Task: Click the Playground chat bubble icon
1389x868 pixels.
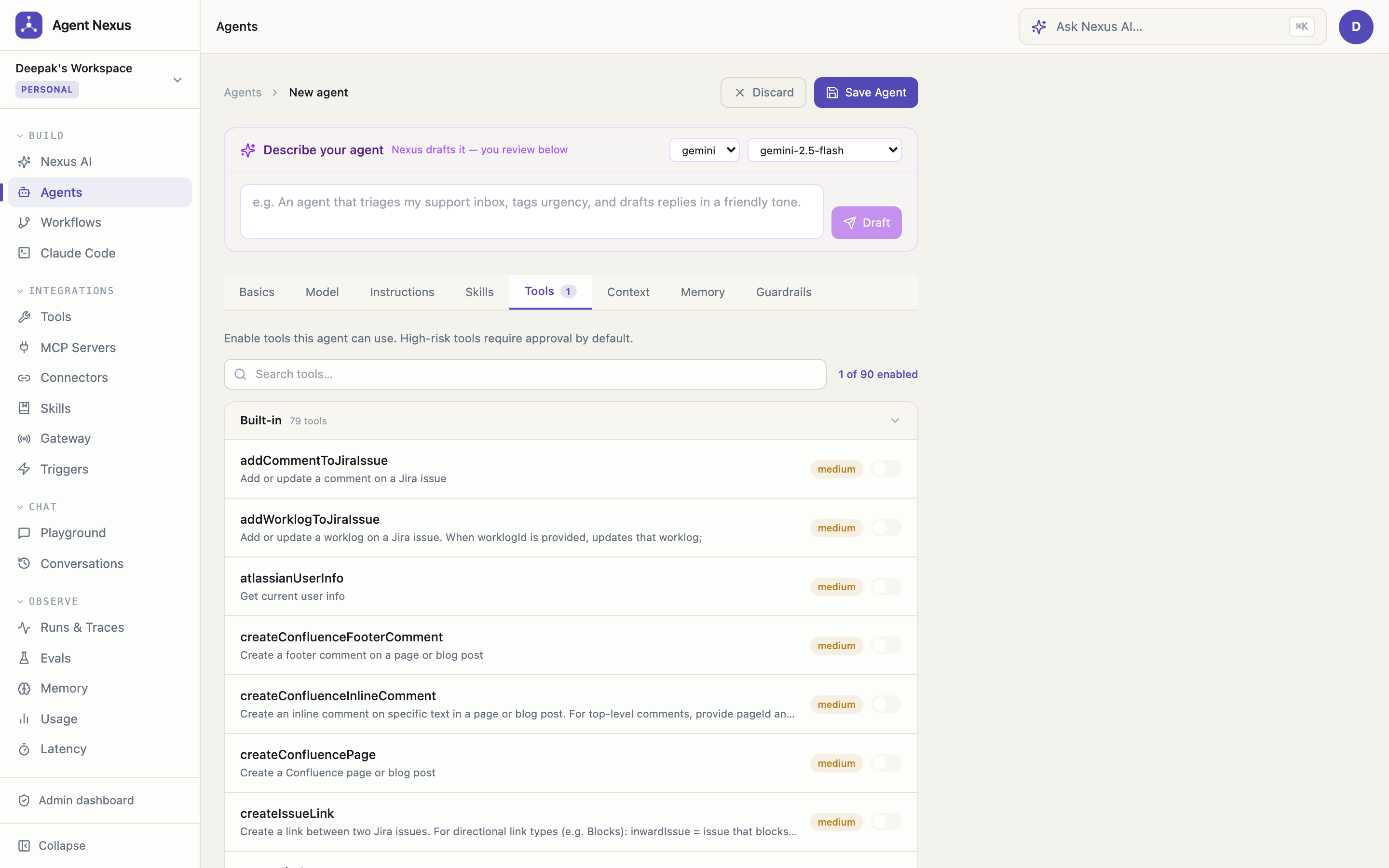Action: (x=24, y=533)
